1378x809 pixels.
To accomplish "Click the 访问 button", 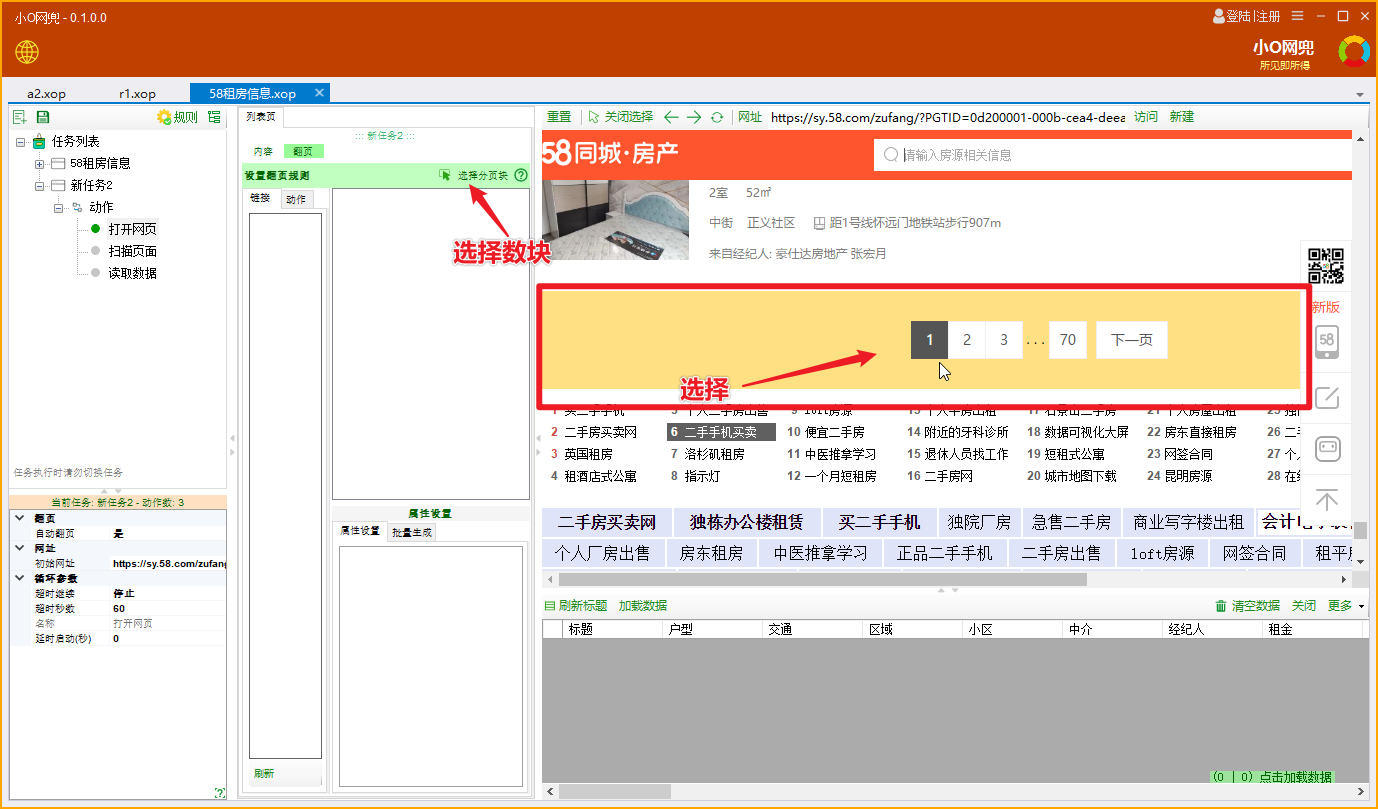I will 1146,117.
